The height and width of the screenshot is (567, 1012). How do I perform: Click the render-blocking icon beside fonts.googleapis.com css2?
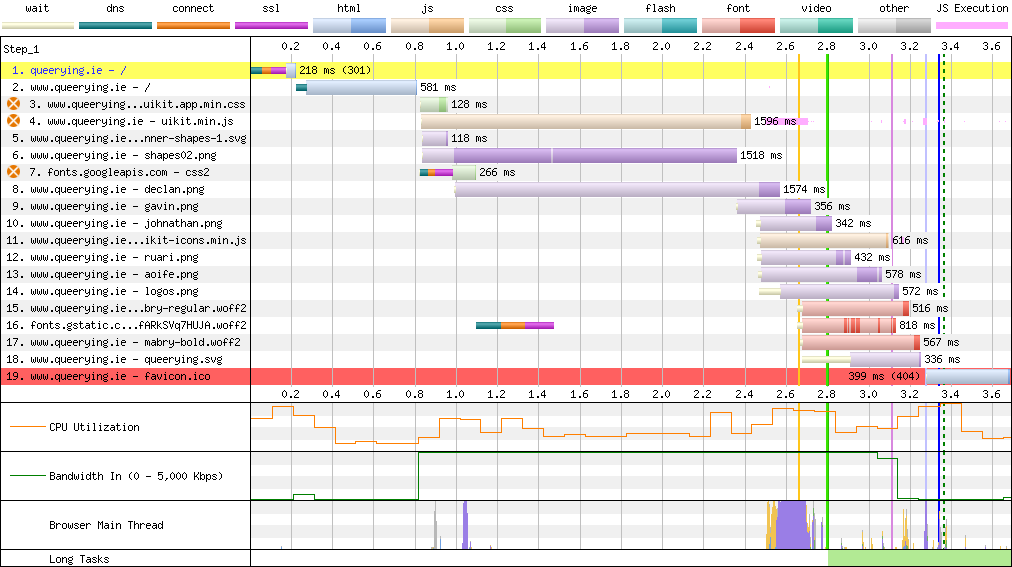(14, 172)
